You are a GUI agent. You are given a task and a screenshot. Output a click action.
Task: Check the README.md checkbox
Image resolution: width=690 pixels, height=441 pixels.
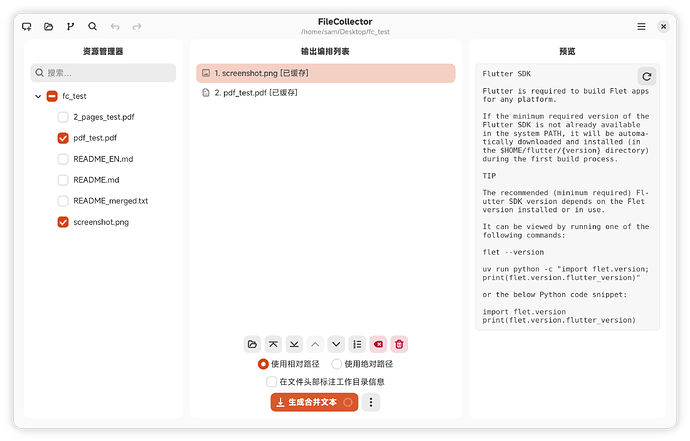[x=63, y=180]
